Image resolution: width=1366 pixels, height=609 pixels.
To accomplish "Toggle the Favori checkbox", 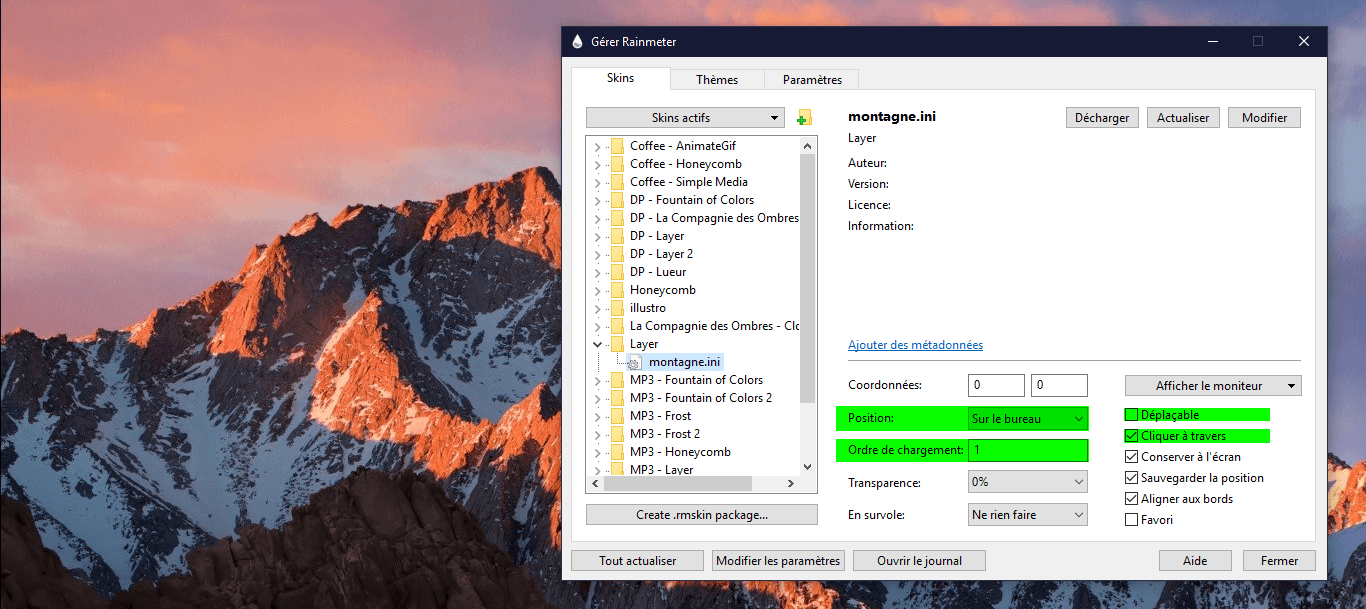I will (x=1132, y=520).
